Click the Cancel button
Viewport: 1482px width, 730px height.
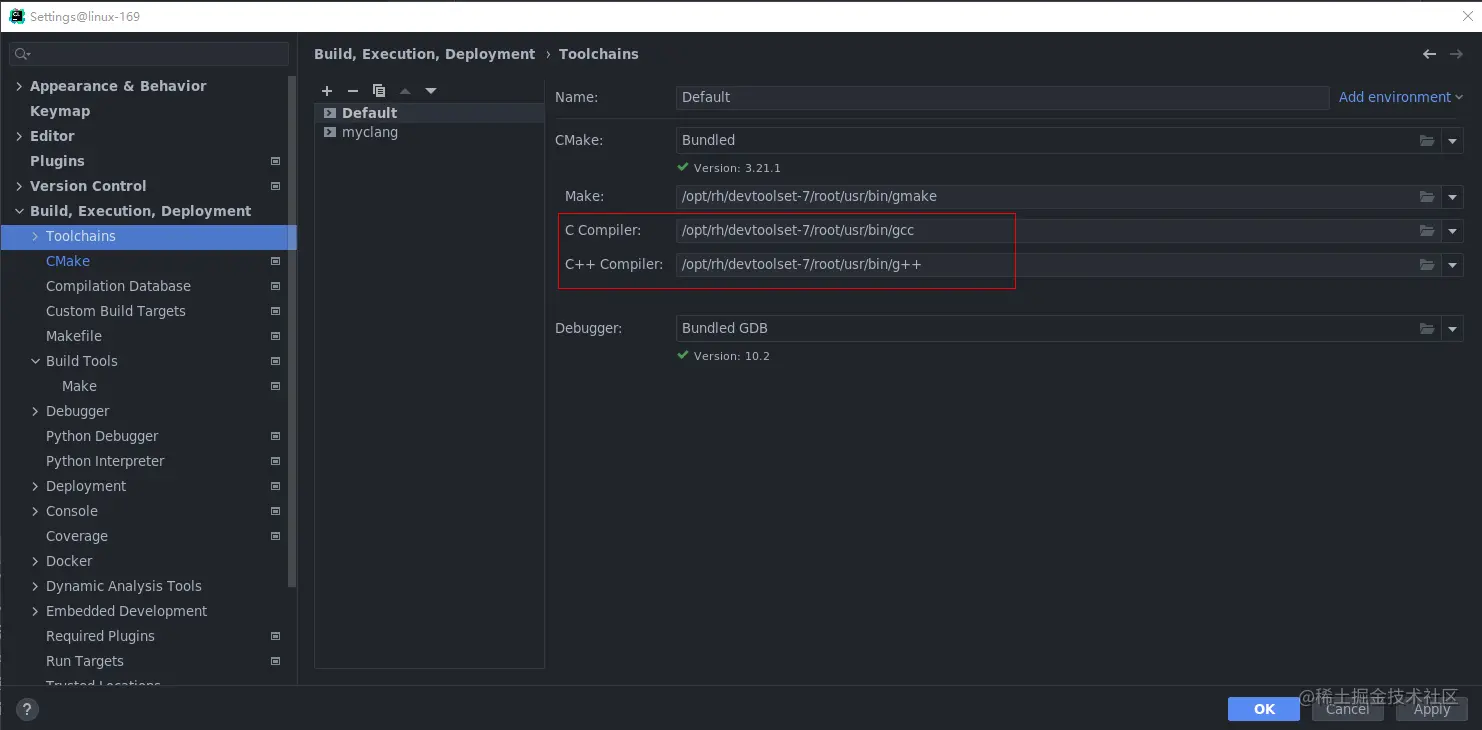click(1347, 709)
